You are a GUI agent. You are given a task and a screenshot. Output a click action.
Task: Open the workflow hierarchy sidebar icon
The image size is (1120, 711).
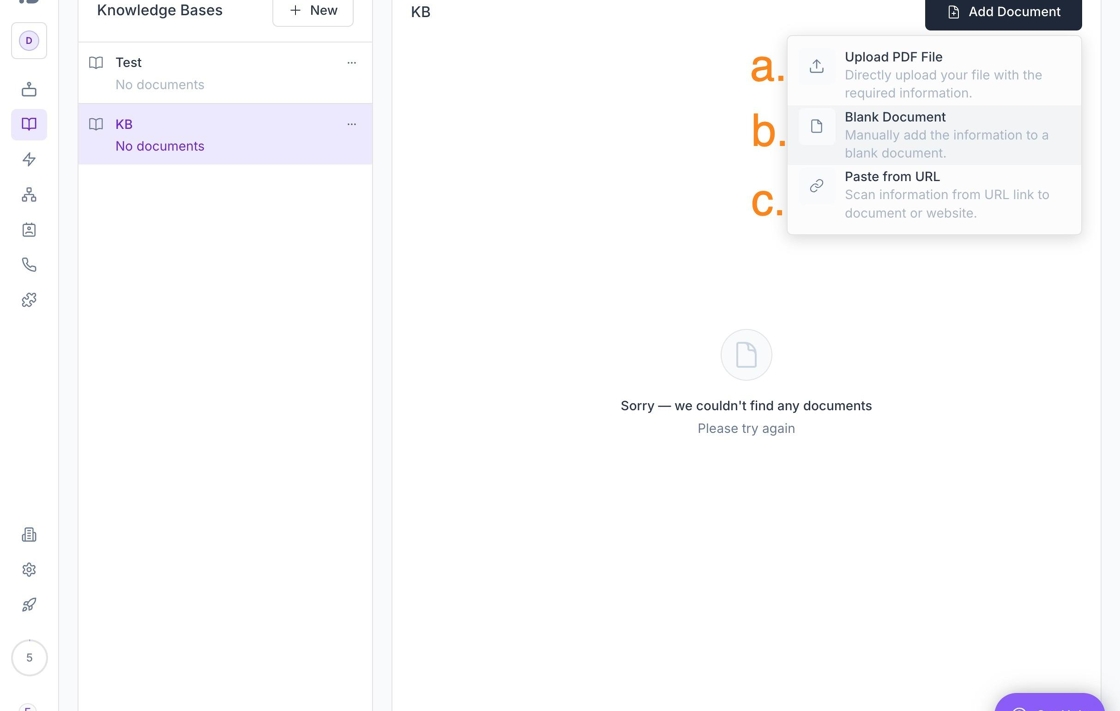pyautogui.click(x=29, y=194)
